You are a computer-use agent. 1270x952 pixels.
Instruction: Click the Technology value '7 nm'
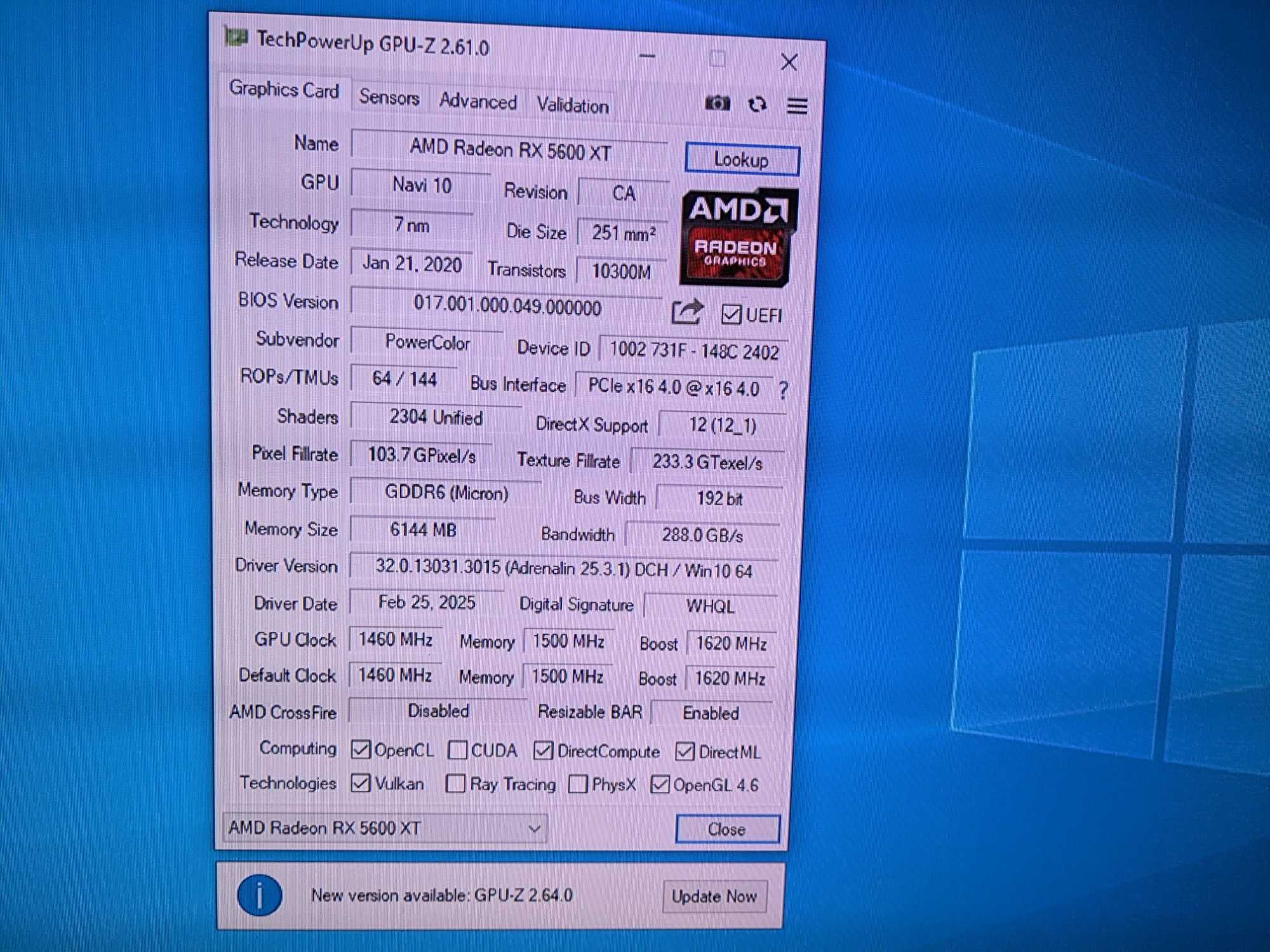411,225
